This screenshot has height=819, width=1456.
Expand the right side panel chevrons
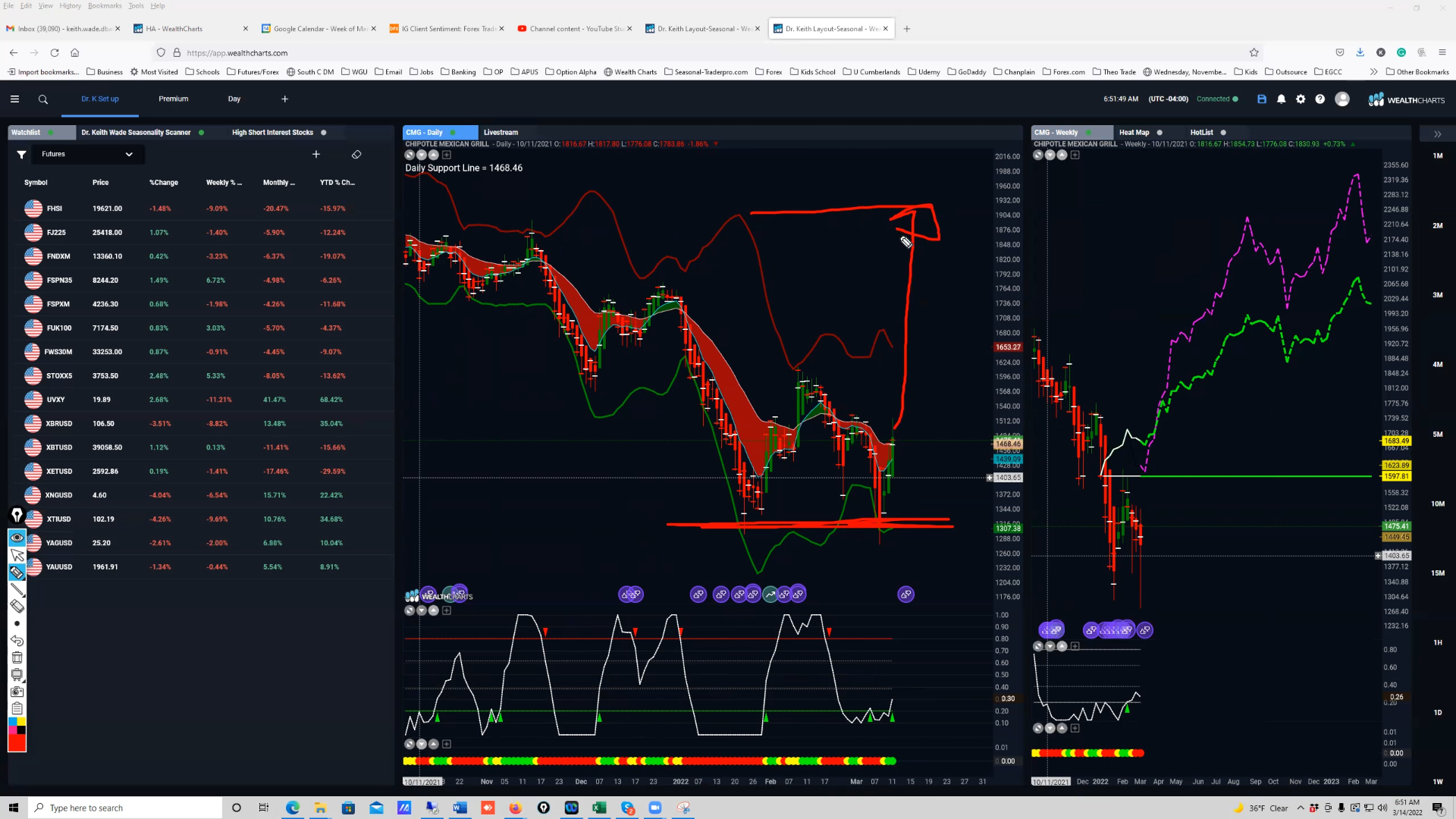(x=1437, y=134)
